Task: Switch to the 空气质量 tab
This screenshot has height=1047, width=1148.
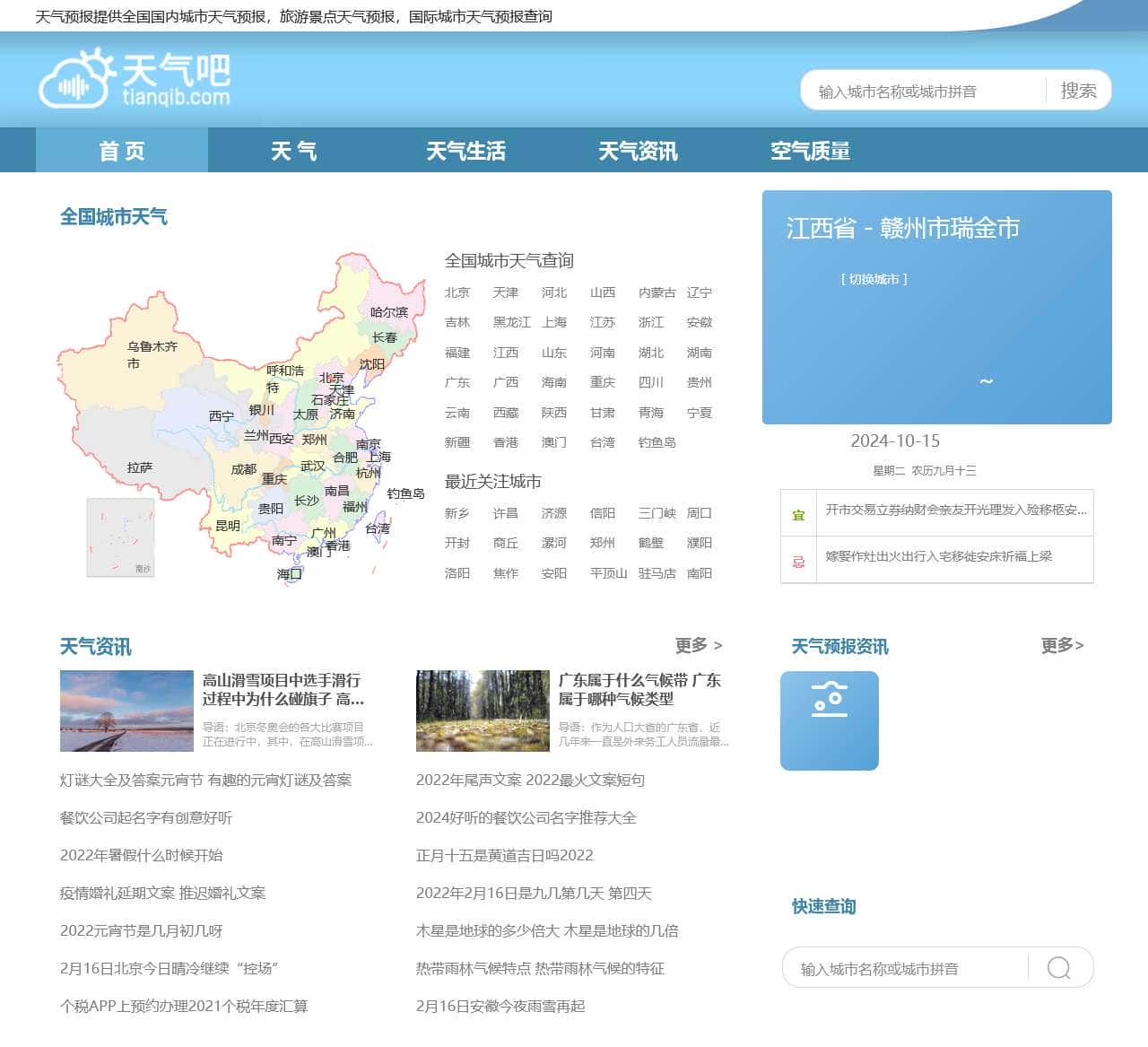Action: point(810,151)
